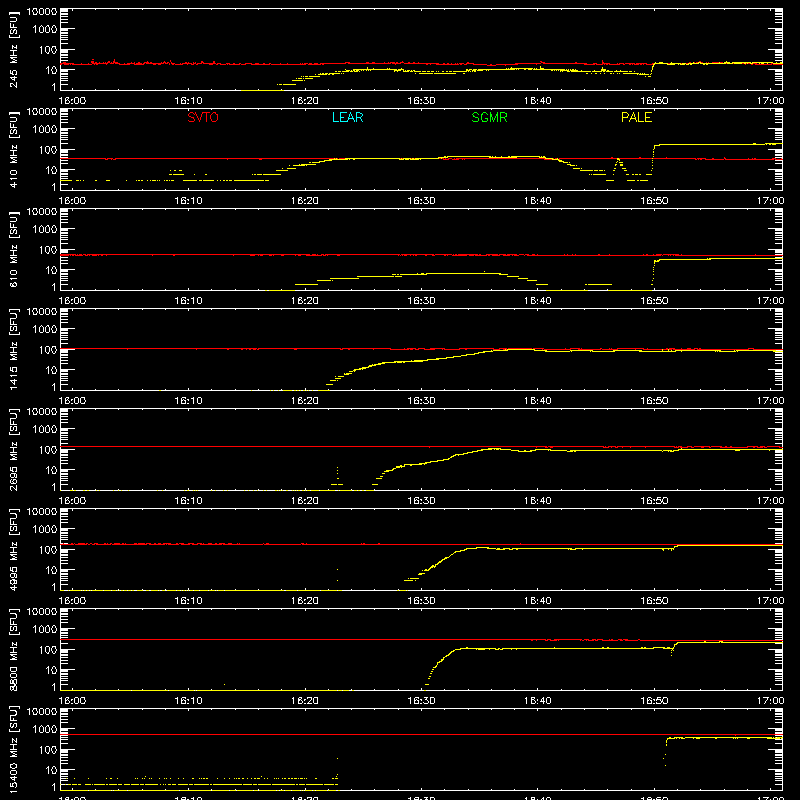The image size is (800, 800).
Task: Click 16:30 tick label below 2695 MHz panel
Action: 421,501
